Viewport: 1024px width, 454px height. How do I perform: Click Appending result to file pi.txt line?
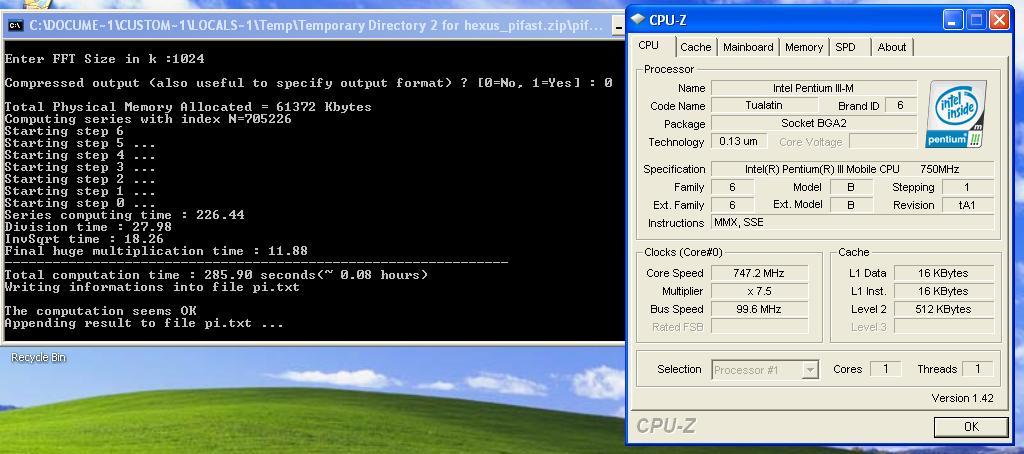tap(144, 323)
